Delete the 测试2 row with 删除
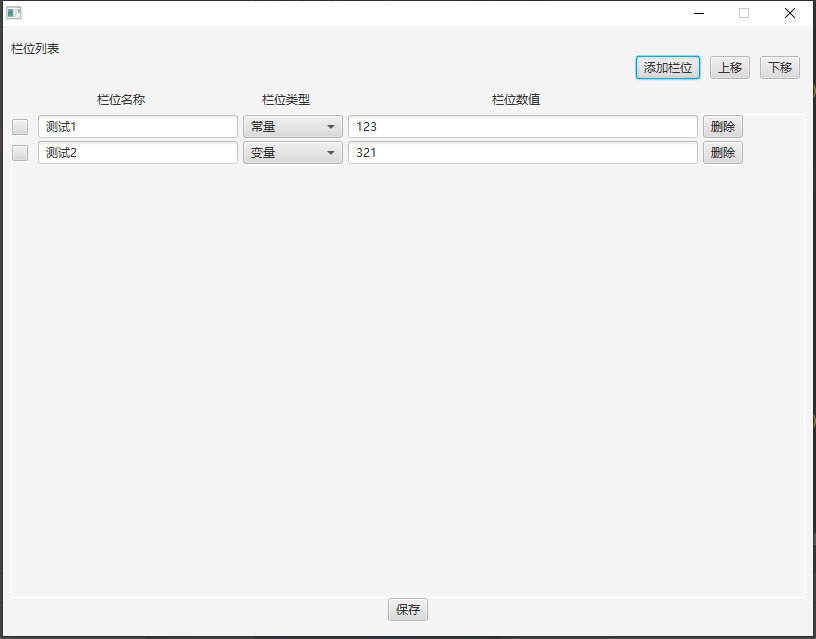Image resolution: width=816 pixels, height=639 pixels. (722, 153)
